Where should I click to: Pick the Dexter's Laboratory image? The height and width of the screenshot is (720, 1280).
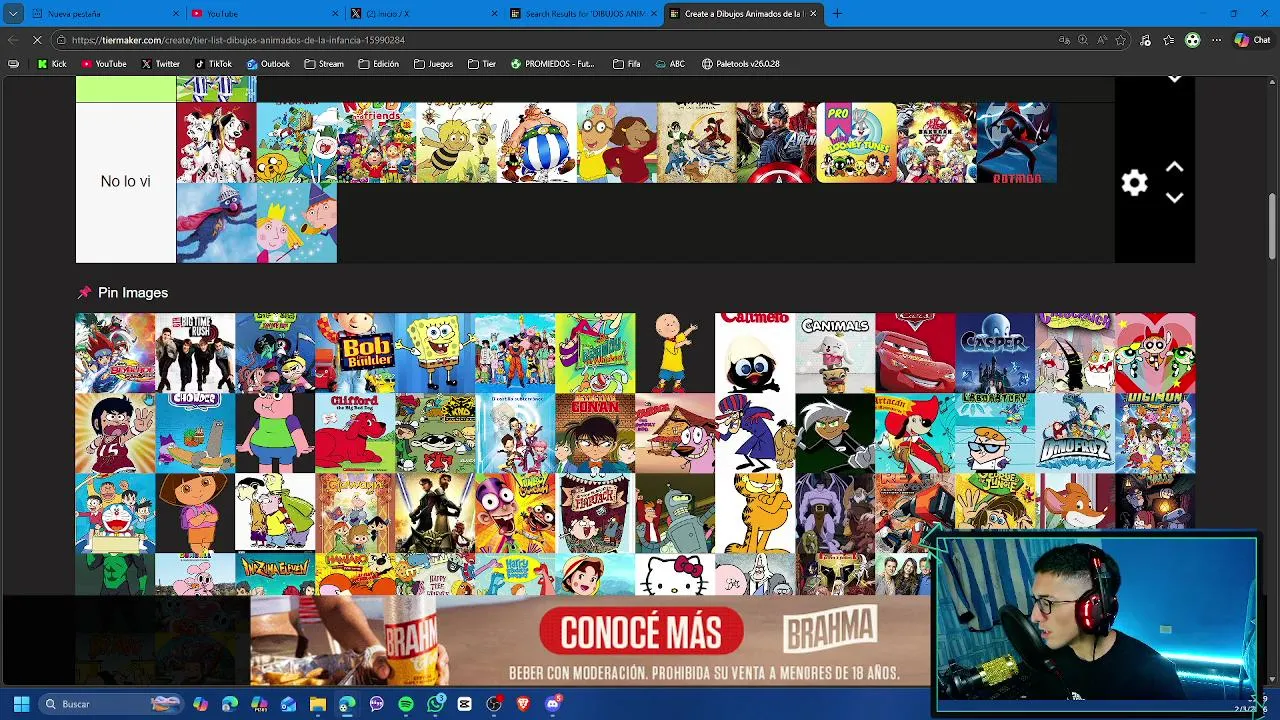click(995, 433)
